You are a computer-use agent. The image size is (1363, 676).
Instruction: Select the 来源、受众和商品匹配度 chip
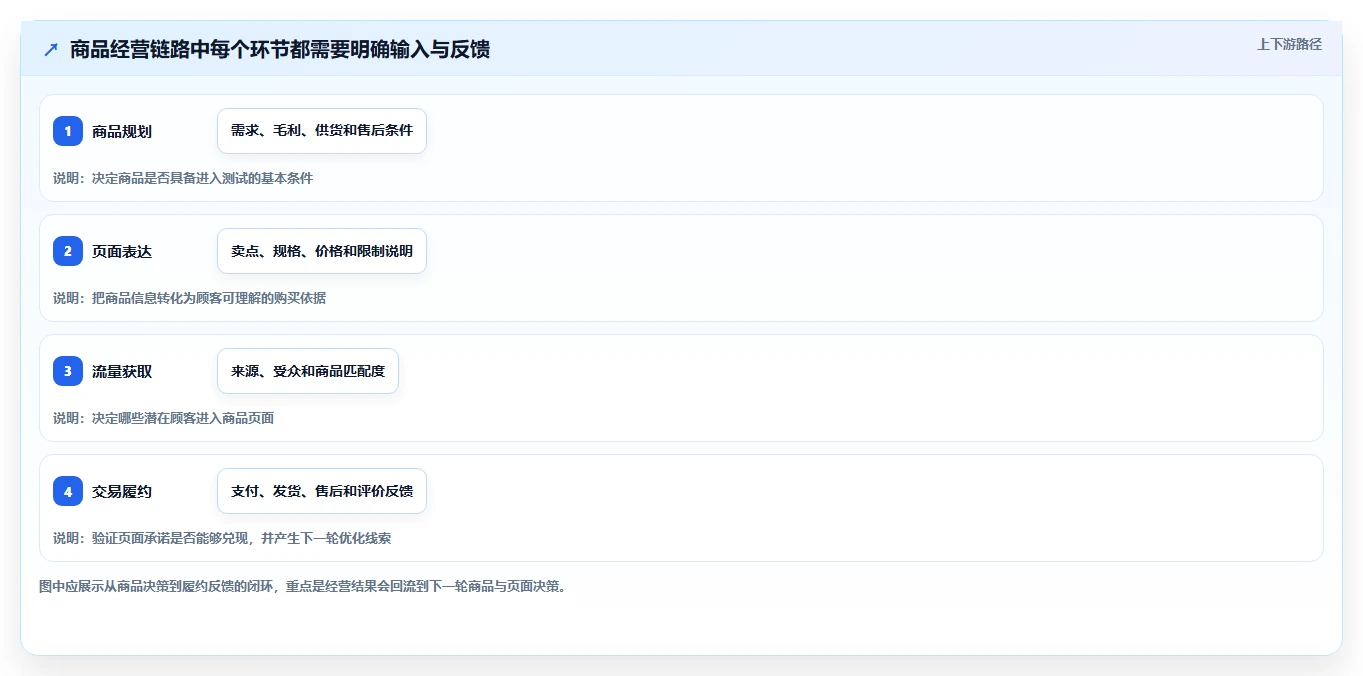308,371
